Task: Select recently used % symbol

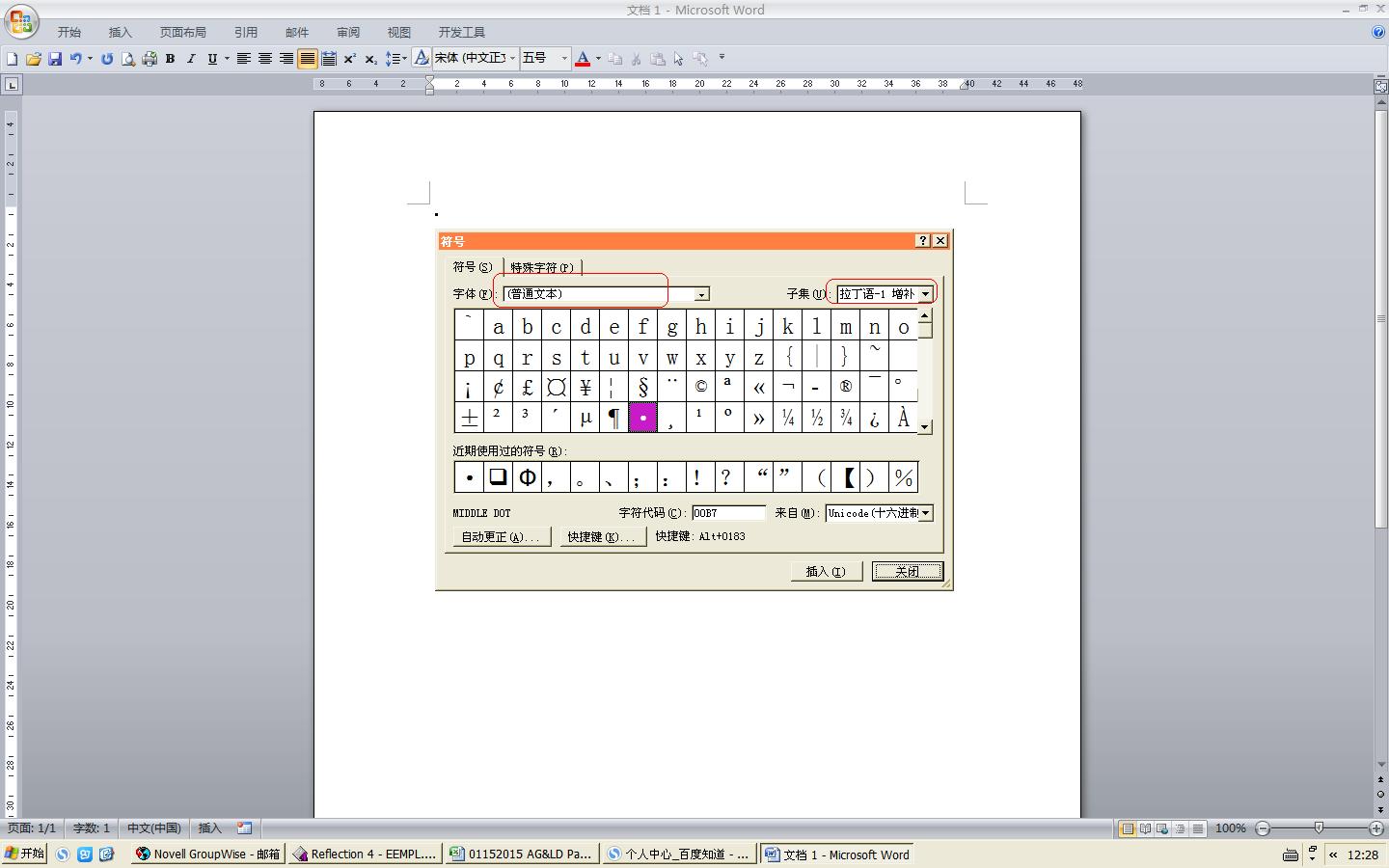Action: pos(904,477)
